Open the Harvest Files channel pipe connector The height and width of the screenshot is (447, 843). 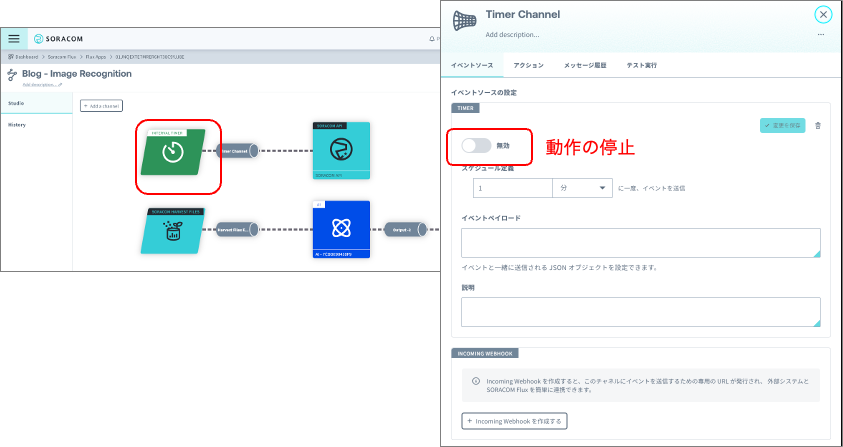tap(237, 230)
